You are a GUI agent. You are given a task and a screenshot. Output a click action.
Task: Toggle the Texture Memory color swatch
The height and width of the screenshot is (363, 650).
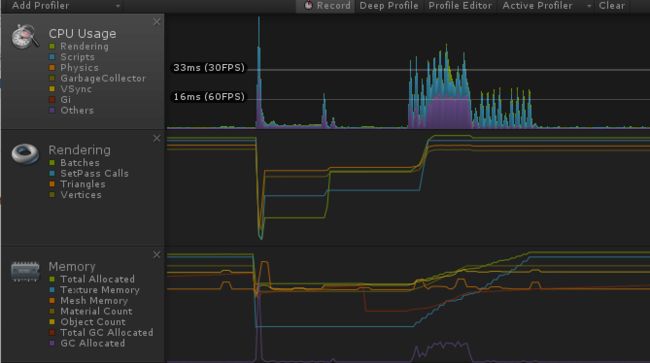tap(52, 290)
